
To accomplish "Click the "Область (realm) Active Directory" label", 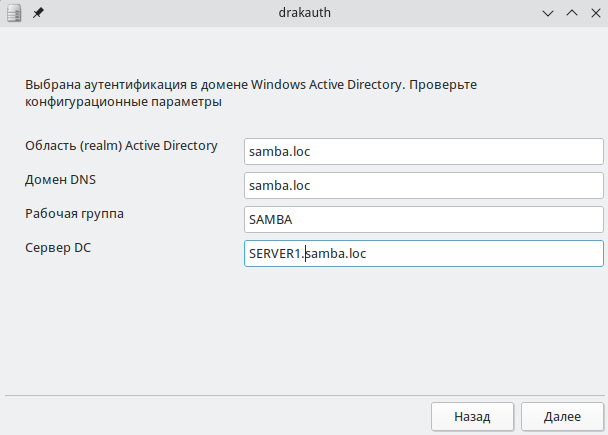I will coord(121,146).
